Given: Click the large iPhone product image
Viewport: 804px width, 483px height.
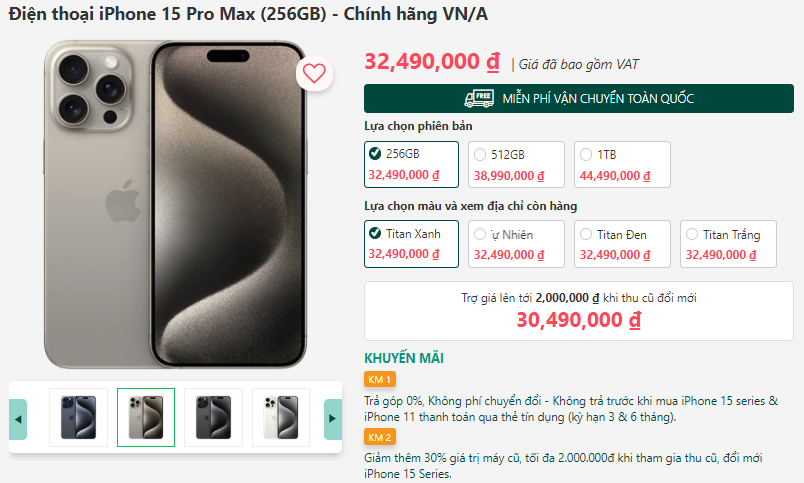Looking at the screenshot, I should (x=175, y=204).
